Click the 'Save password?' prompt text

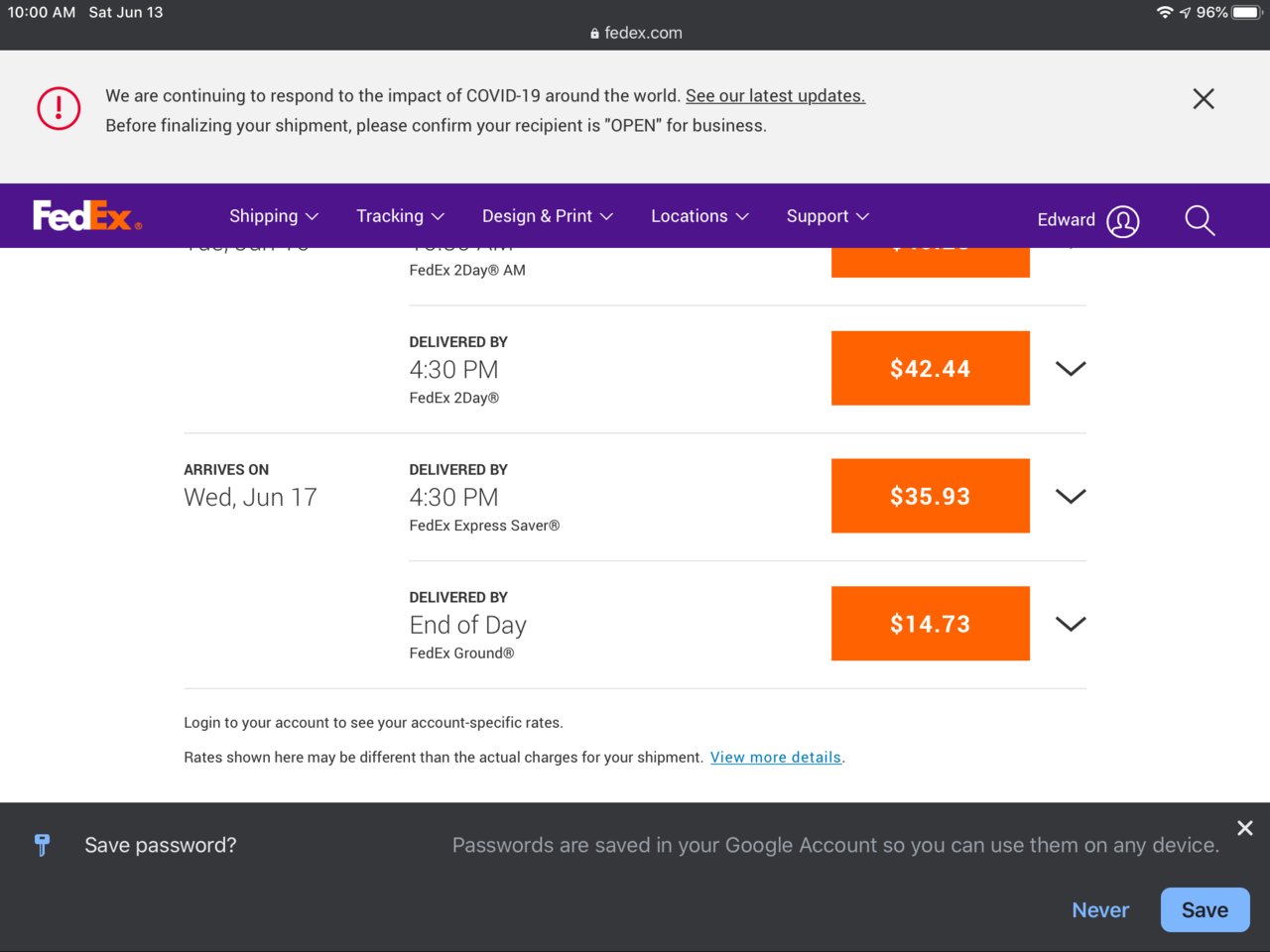coord(161,845)
